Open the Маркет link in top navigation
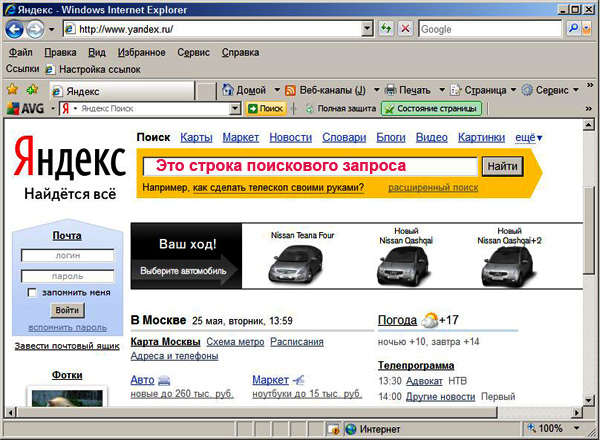The height and width of the screenshot is (440, 600). click(241, 137)
